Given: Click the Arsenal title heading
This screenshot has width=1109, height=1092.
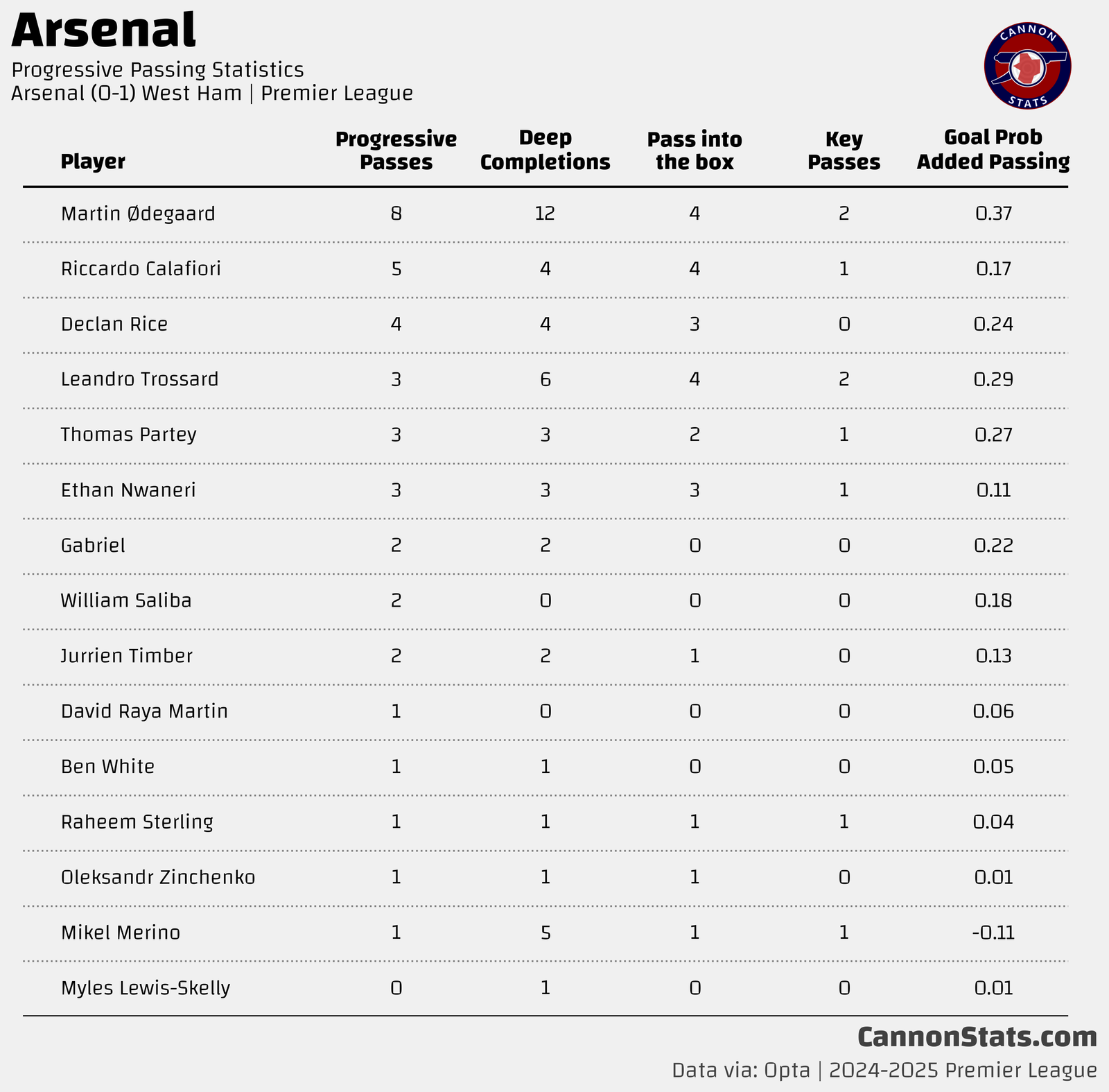Looking at the screenshot, I should [x=104, y=31].
